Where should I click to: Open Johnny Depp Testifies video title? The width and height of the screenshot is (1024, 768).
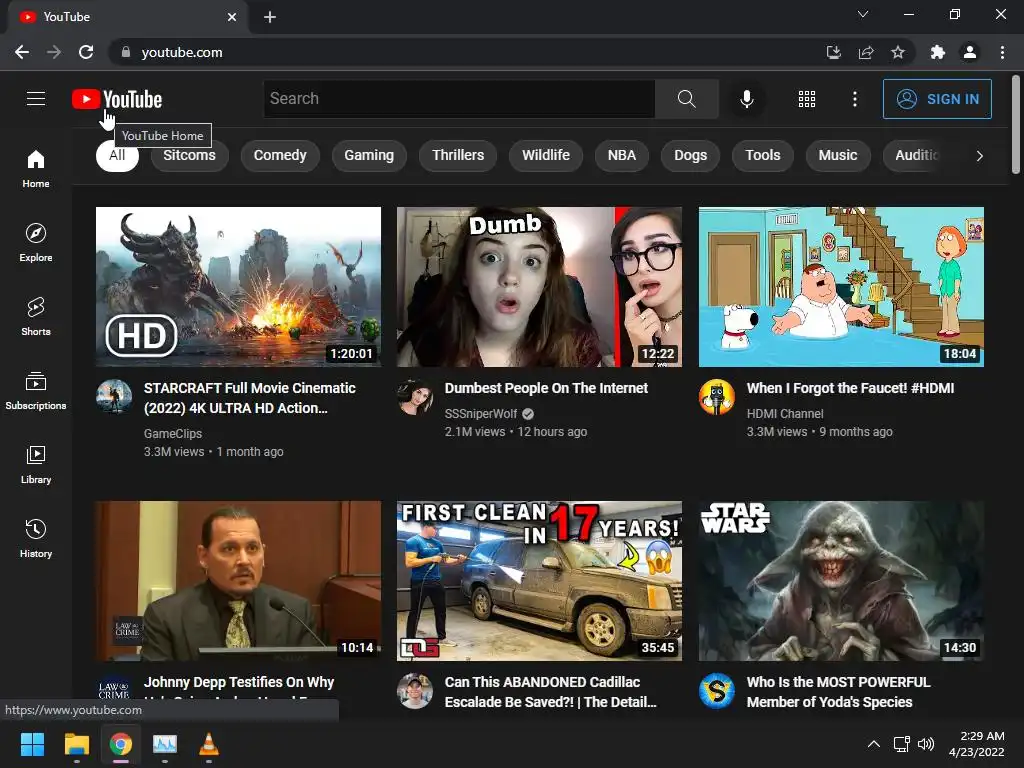239,682
